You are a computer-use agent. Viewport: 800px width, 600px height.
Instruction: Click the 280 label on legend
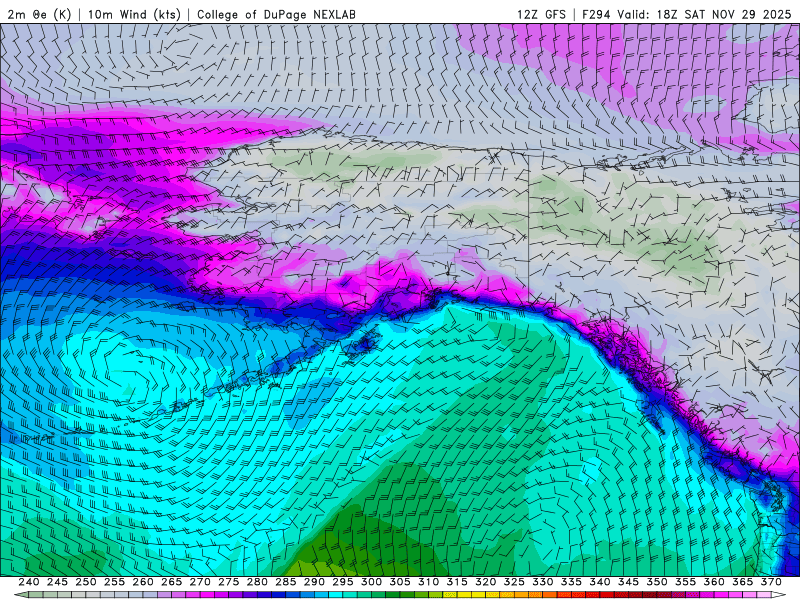(257, 582)
